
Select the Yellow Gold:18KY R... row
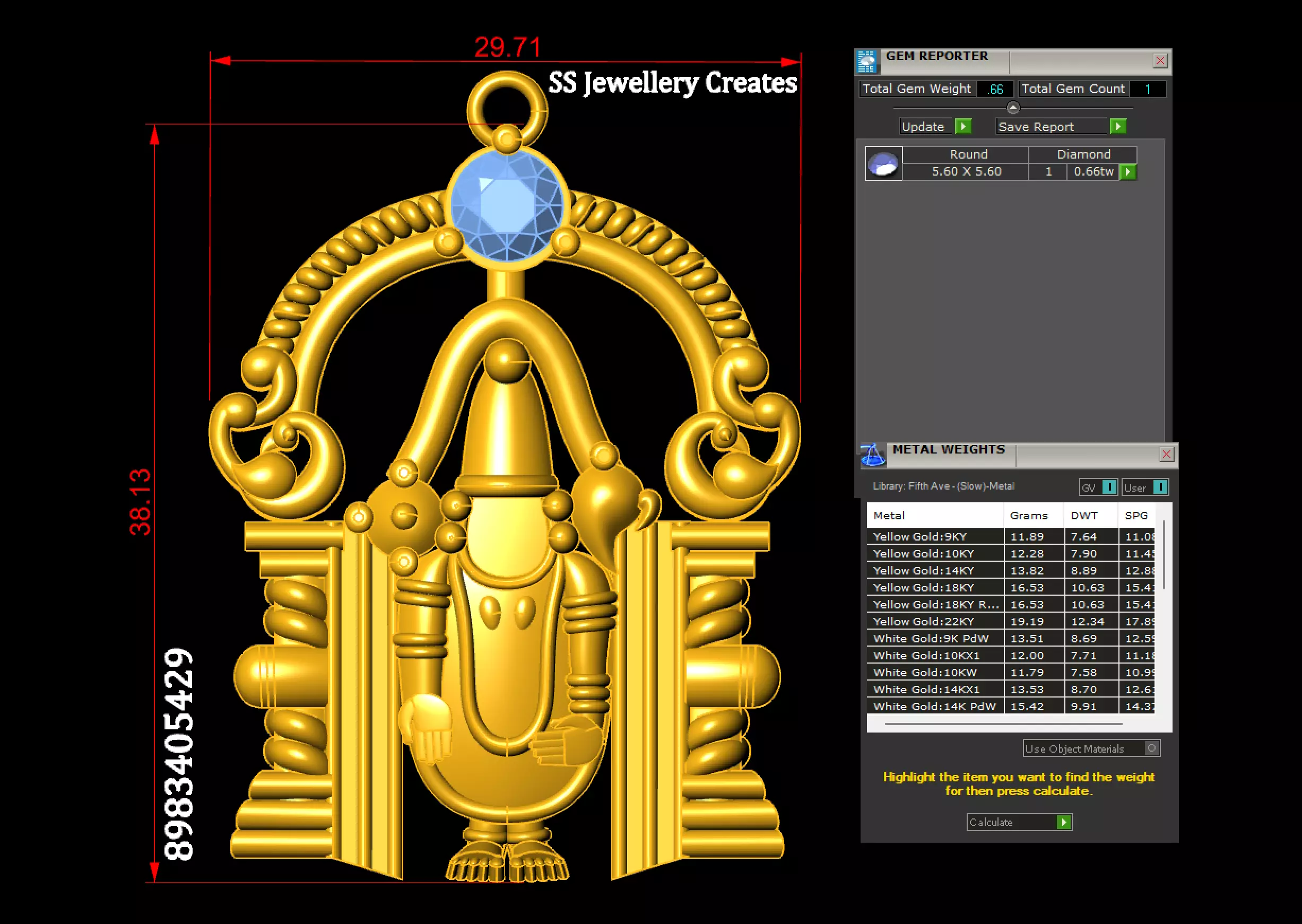point(1011,604)
